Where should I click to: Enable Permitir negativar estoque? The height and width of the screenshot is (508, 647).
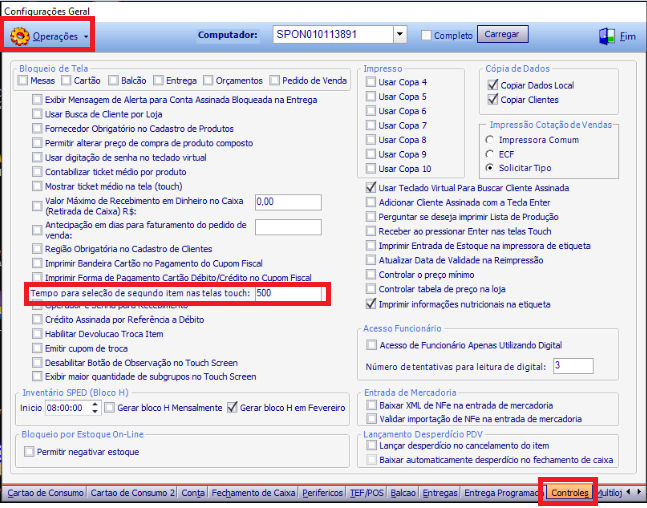29,451
